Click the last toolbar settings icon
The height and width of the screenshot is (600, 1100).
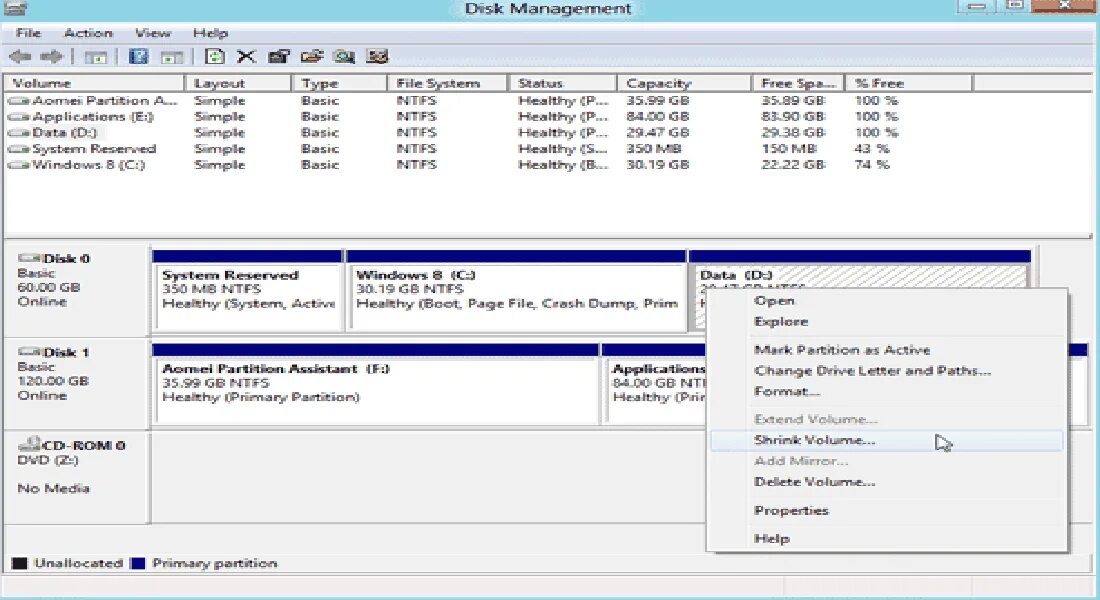click(377, 57)
